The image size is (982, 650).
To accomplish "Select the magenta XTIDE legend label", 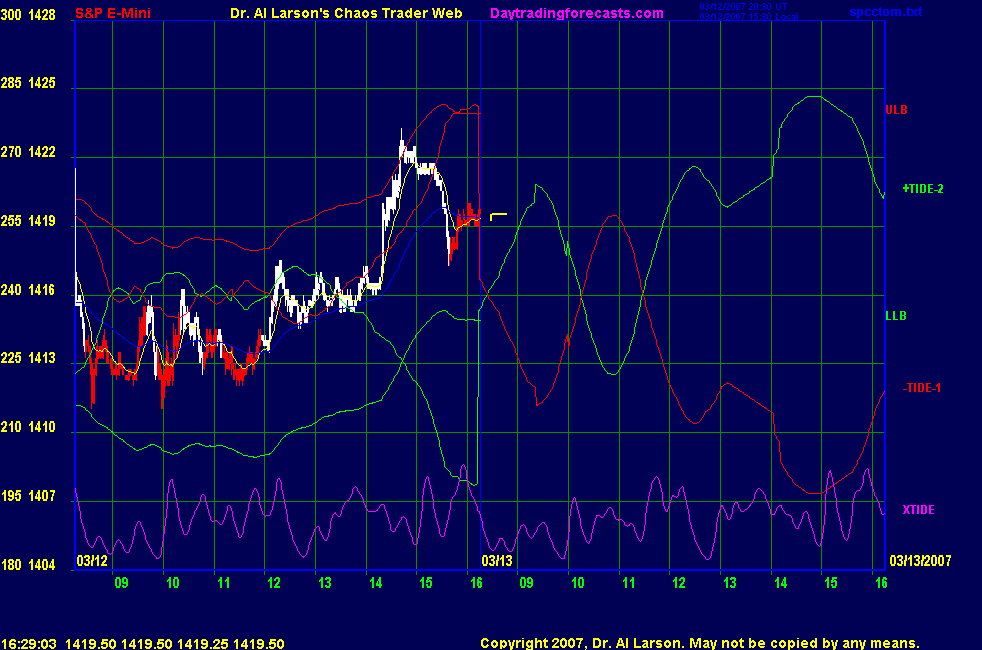I will [x=918, y=510].
